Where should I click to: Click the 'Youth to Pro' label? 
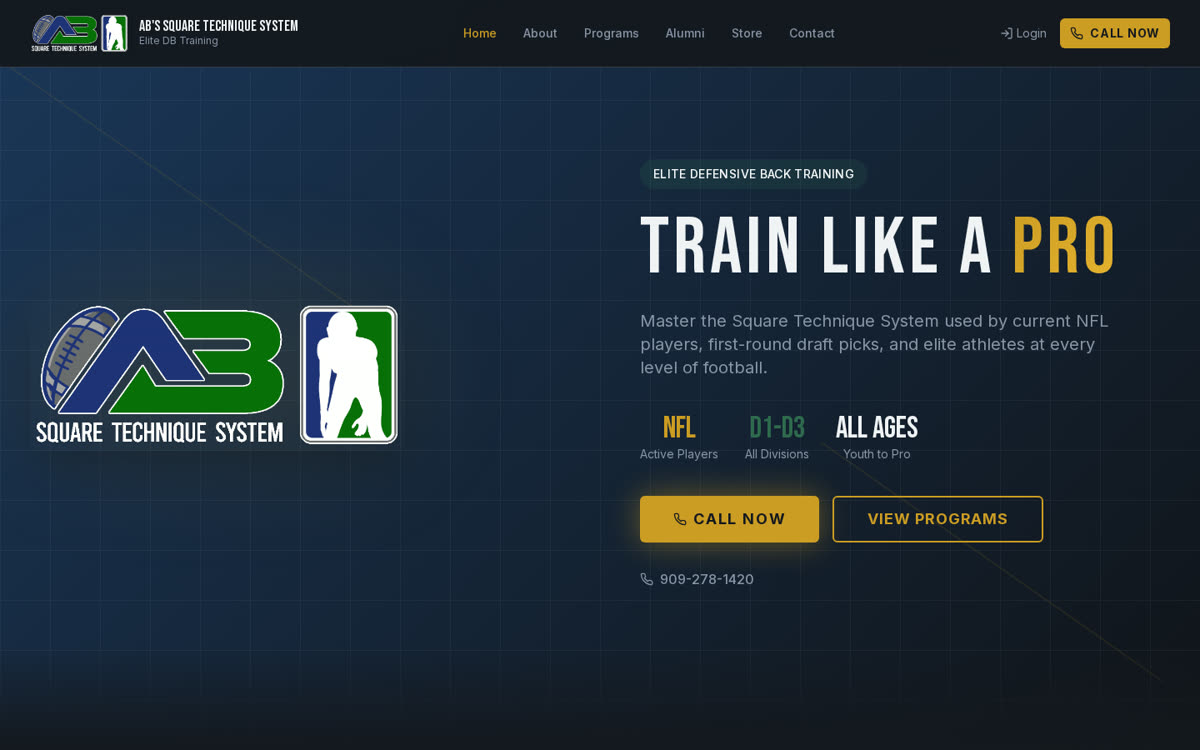(877, 454)
